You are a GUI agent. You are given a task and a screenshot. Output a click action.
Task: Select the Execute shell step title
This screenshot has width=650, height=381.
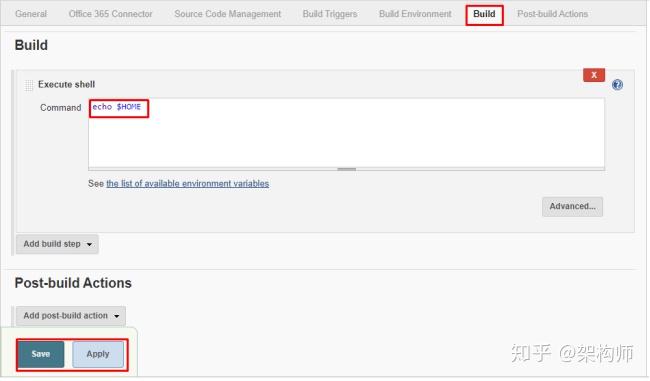pyautogui.click(x=66, y=84)
